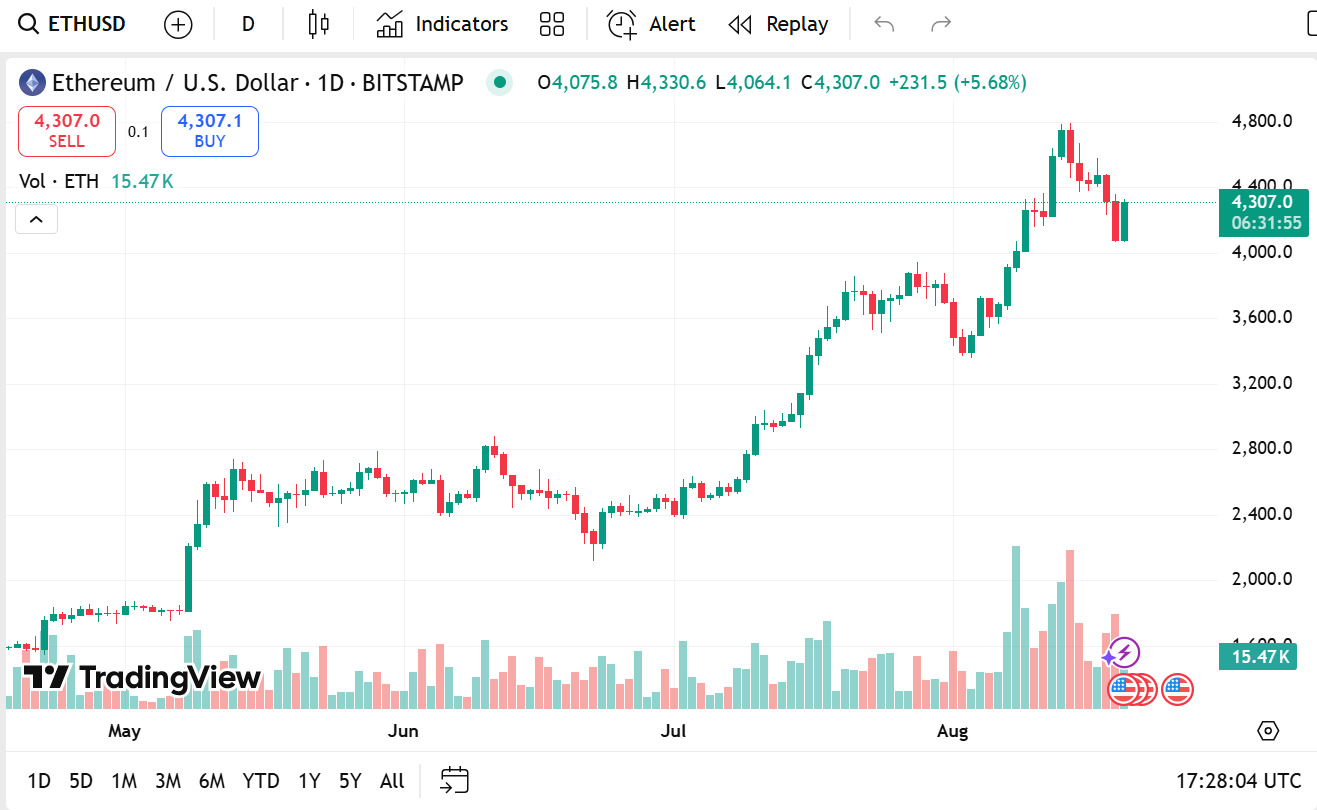The width and height of the screenshot is (1317, 810).
Task: Open the ETHUSD symbol search
Action: tap(72, 24)
